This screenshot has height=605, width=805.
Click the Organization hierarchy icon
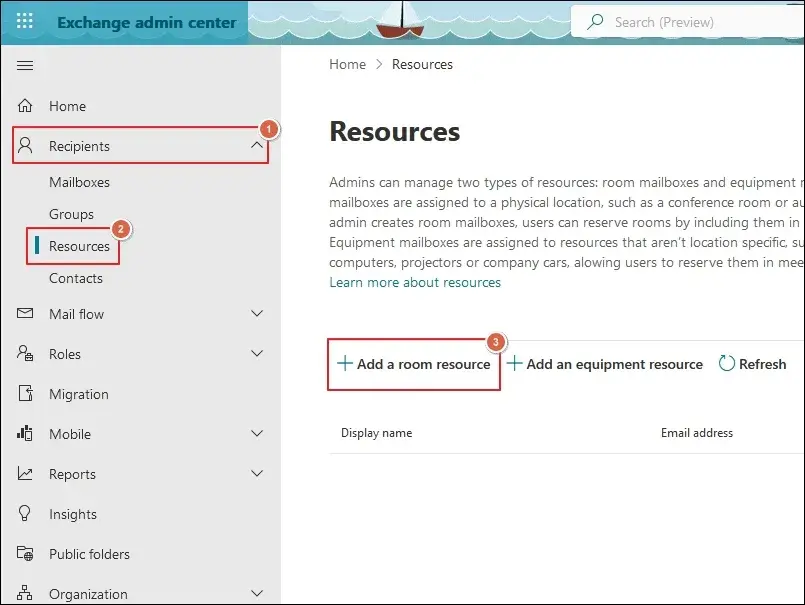[25, 593]
